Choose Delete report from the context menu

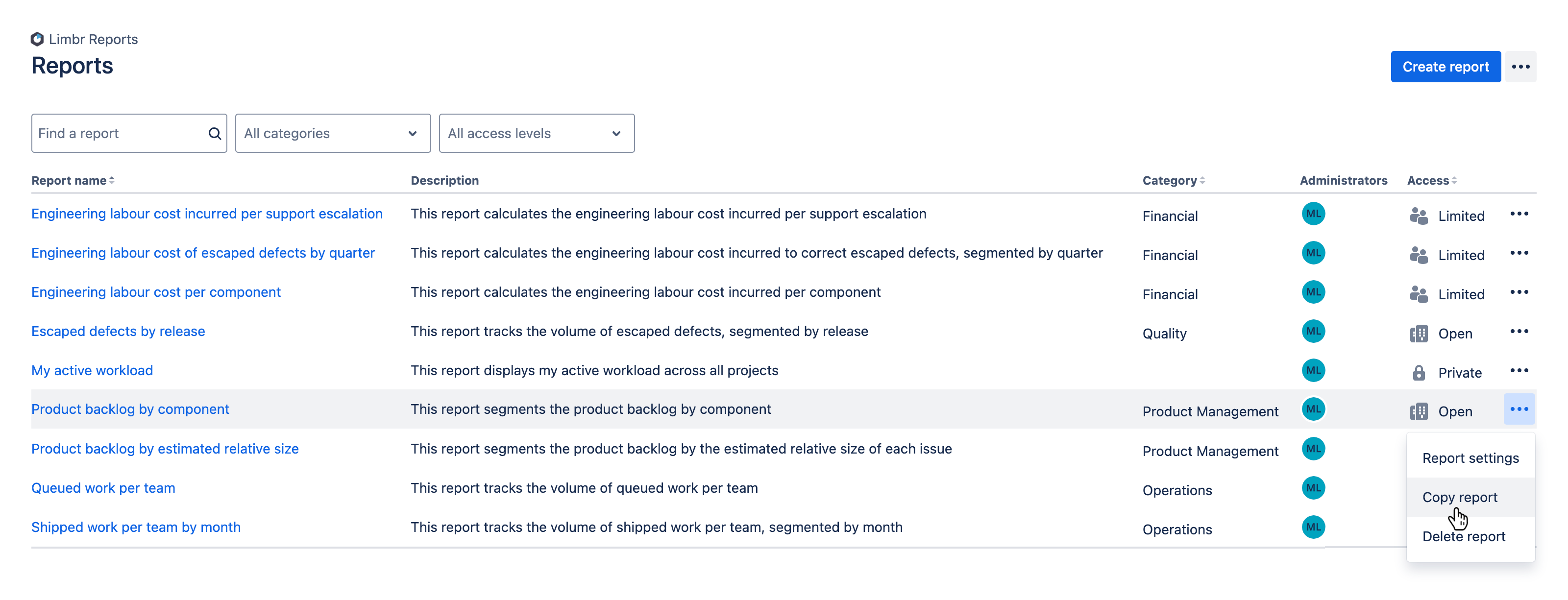click(x=1470, y=536)
